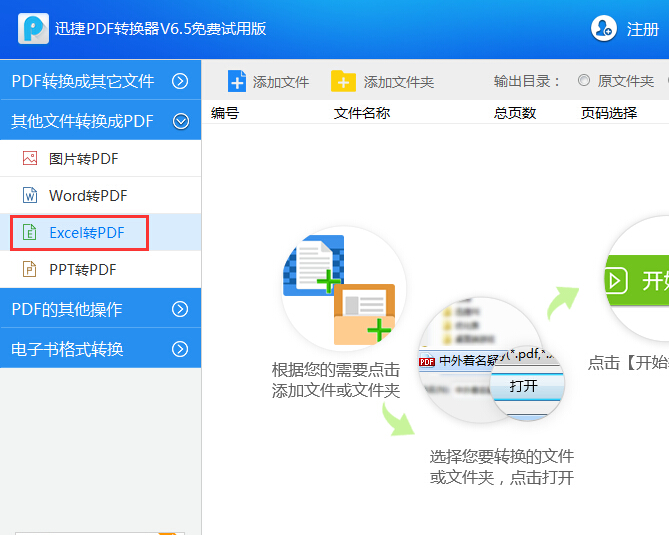Screen dimensions: 669x535
Task: Click the blue add file plus icon
Action: 237,81
